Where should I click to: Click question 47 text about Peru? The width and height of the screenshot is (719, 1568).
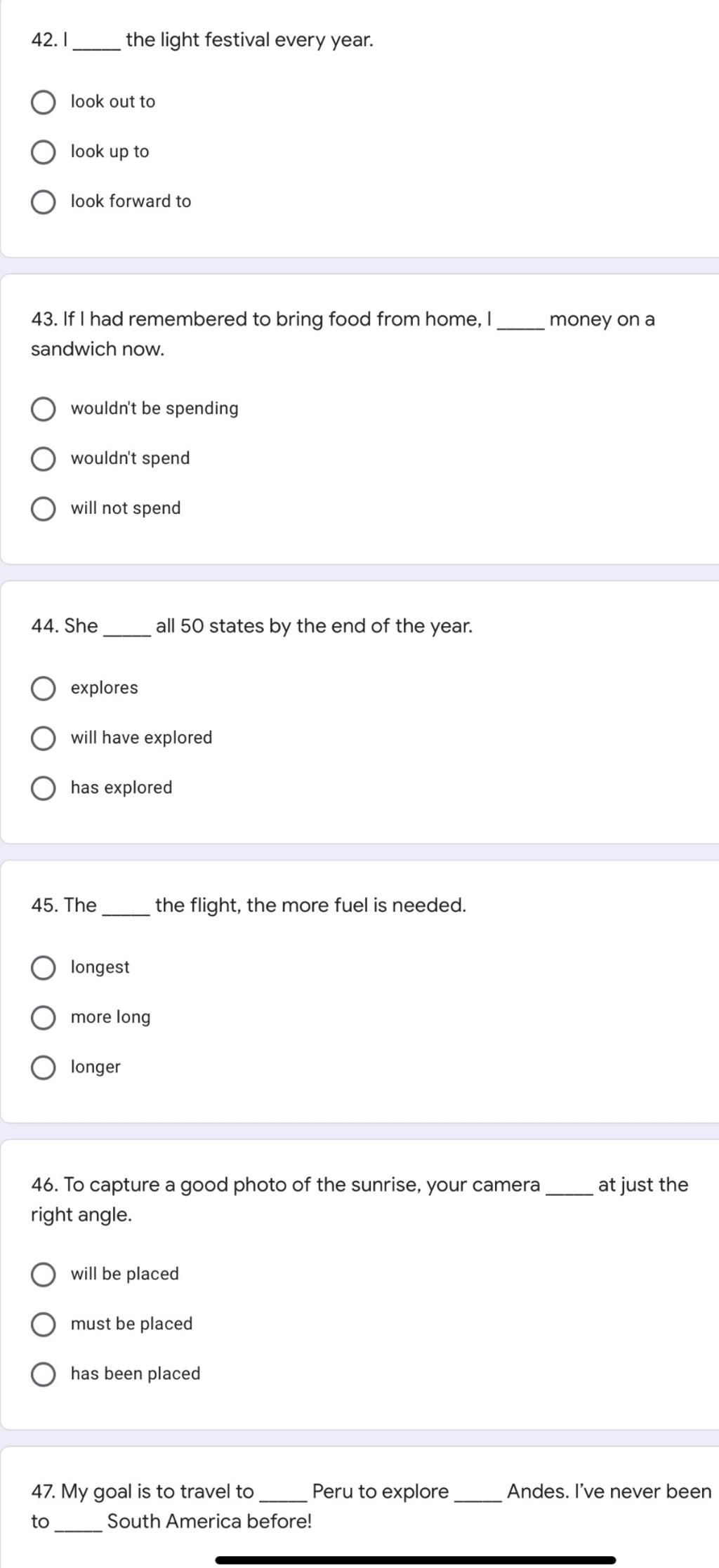click(x=371, y=1506)
